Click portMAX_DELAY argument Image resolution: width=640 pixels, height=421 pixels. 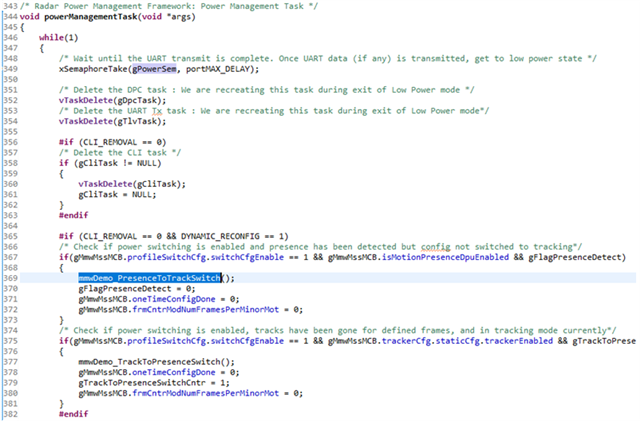click(x=217, y=69)
